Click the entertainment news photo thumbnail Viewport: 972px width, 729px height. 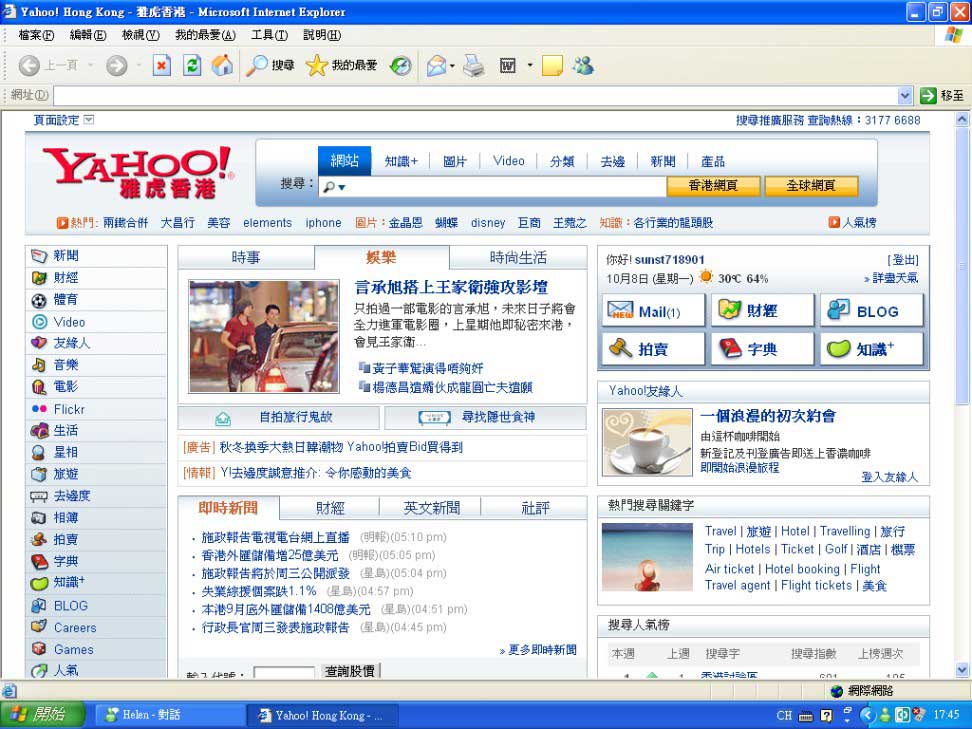(x=264, y=337)
